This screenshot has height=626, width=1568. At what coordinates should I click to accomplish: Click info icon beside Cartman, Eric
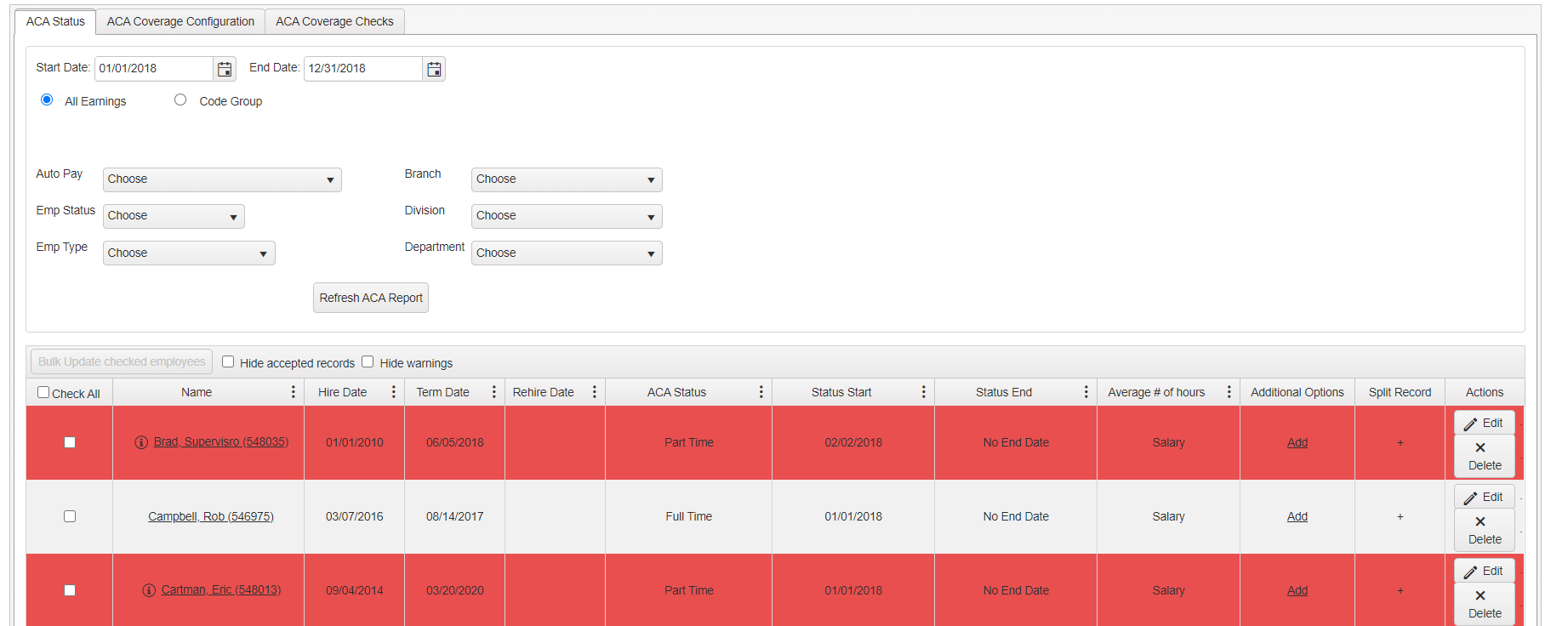click(149, 590)
